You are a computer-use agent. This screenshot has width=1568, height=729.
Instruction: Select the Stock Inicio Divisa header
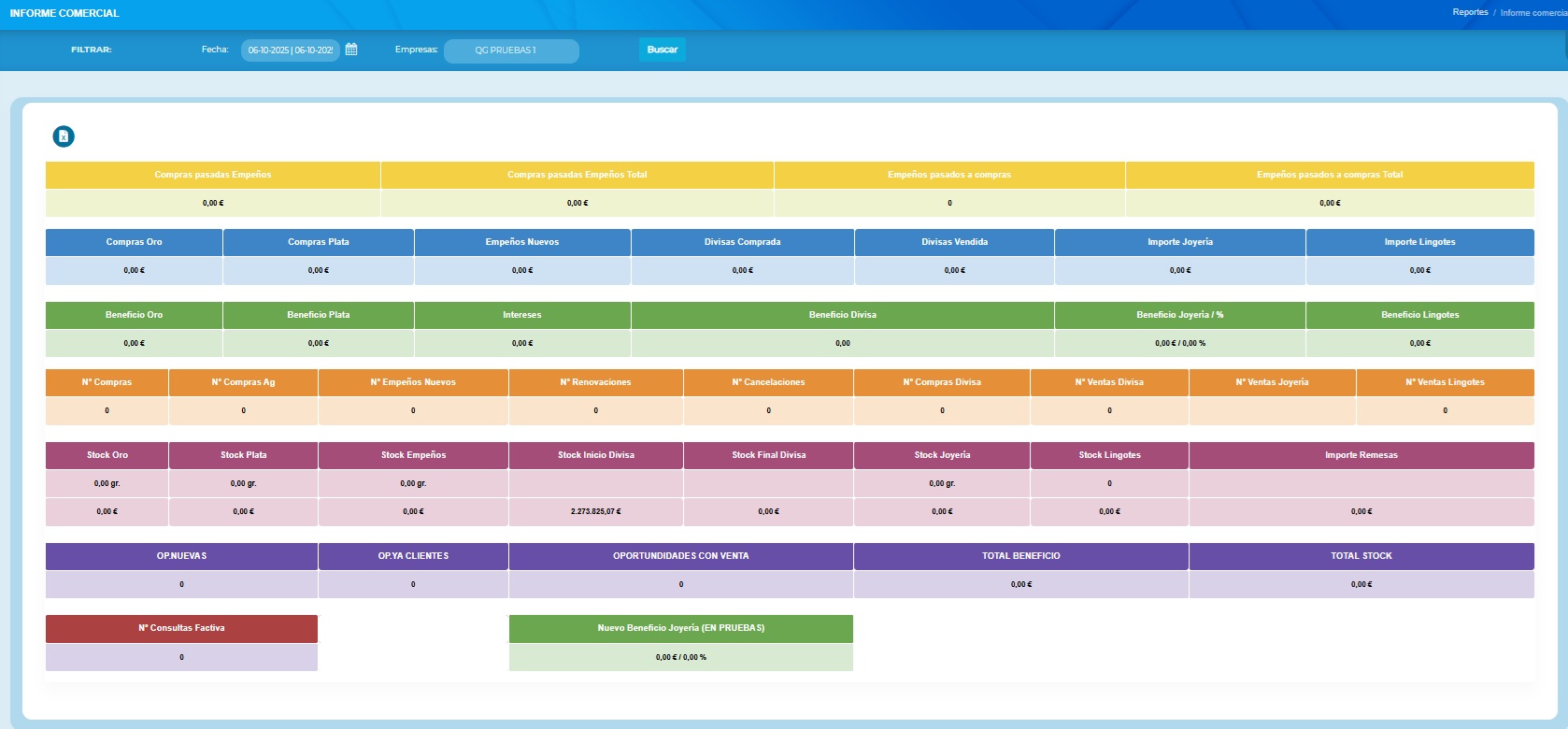595,455
